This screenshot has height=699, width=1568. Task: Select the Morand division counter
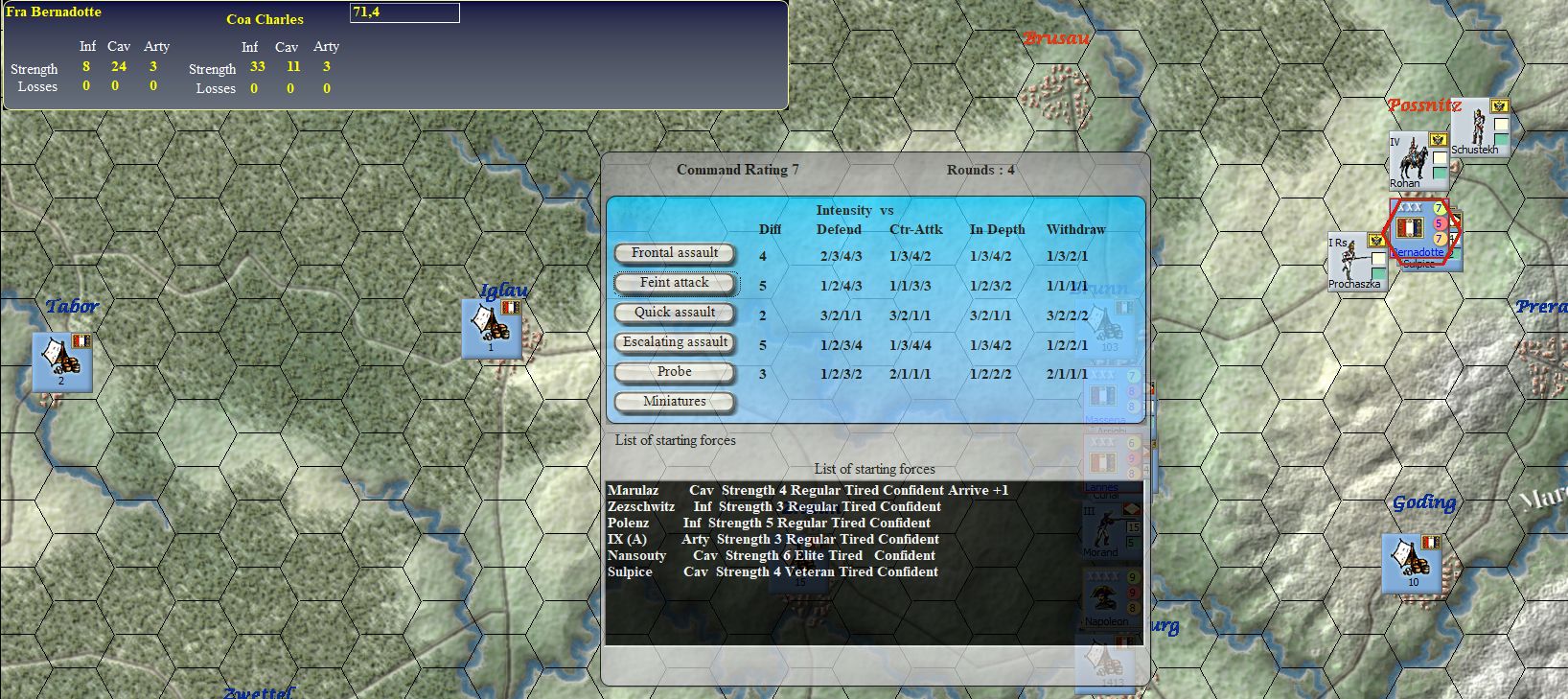[x=1112, y=529]
